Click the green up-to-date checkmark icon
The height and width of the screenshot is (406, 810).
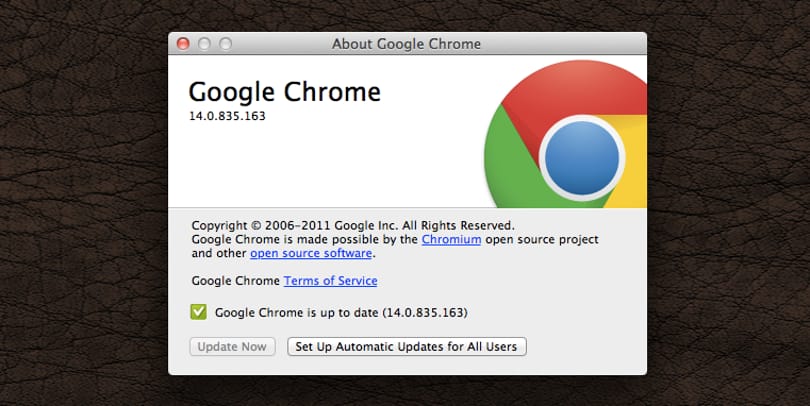198,312
